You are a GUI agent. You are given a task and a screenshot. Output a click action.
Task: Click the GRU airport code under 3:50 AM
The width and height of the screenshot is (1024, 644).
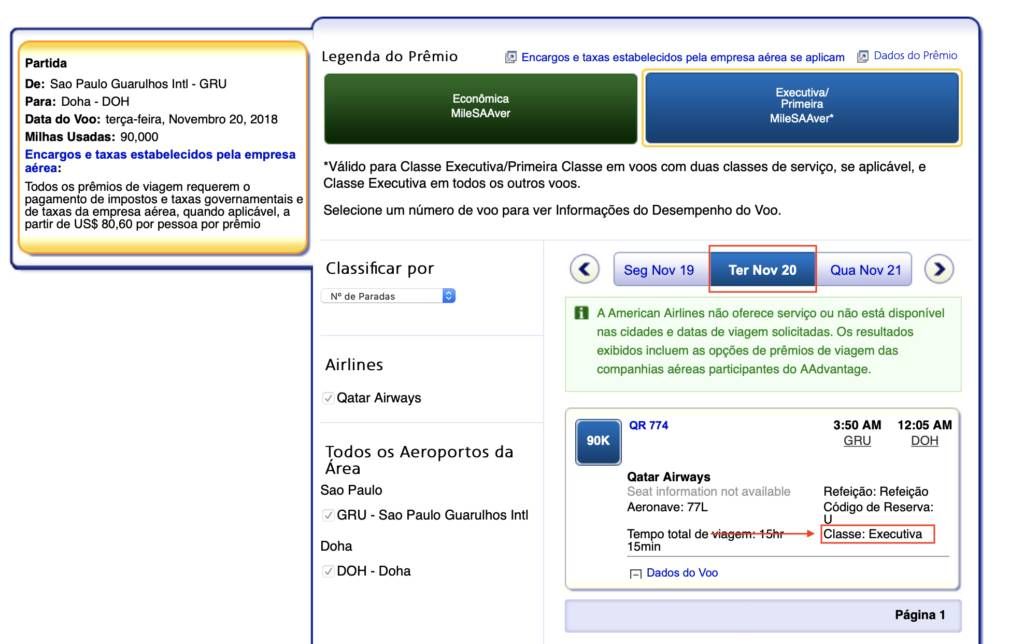[x=857, y=441]
